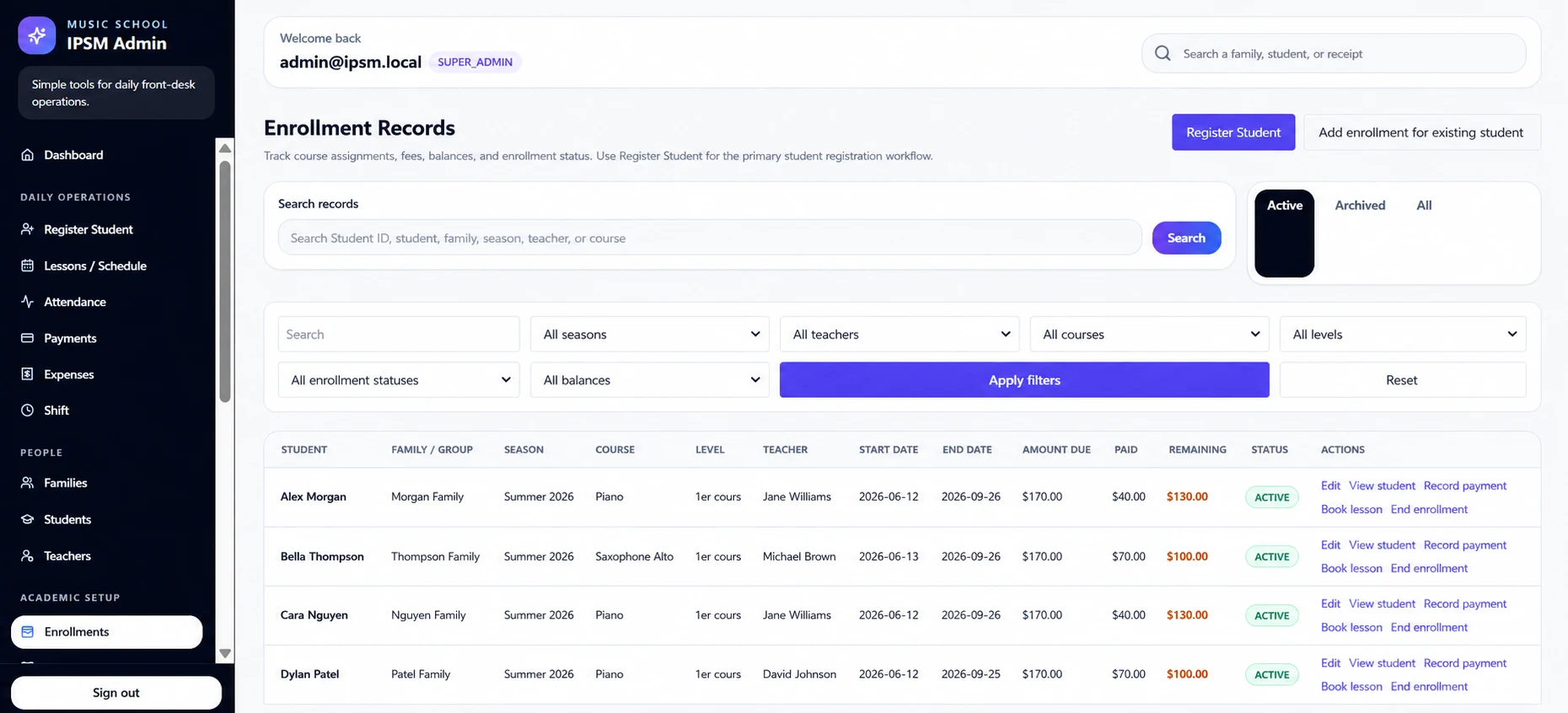The width and height of the screenshot is (1568, 713).
Task: Sign out of the admin panel
Action: pyautogui.click(x=116, y=693)
